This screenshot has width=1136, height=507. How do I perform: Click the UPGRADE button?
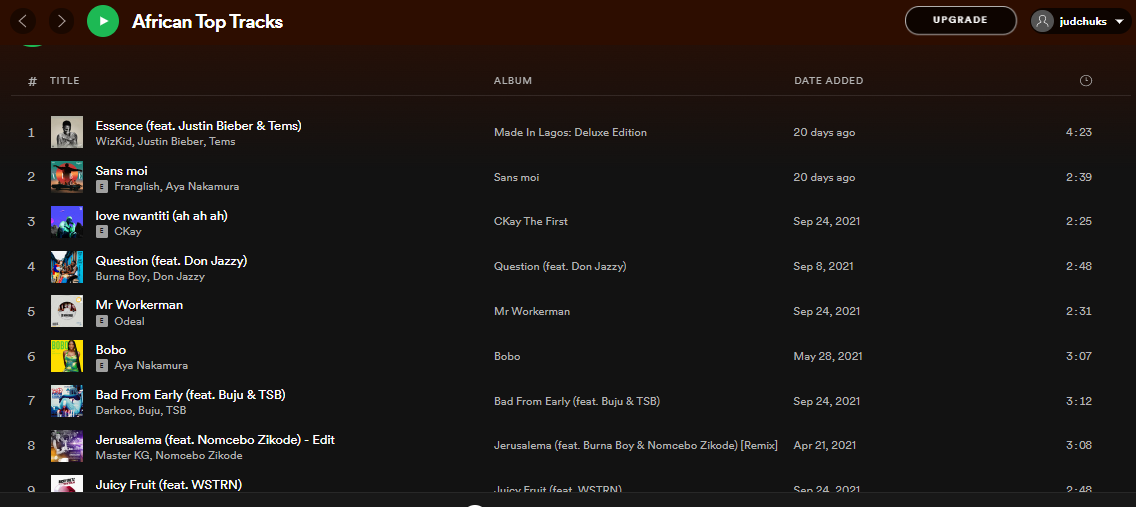960,20
